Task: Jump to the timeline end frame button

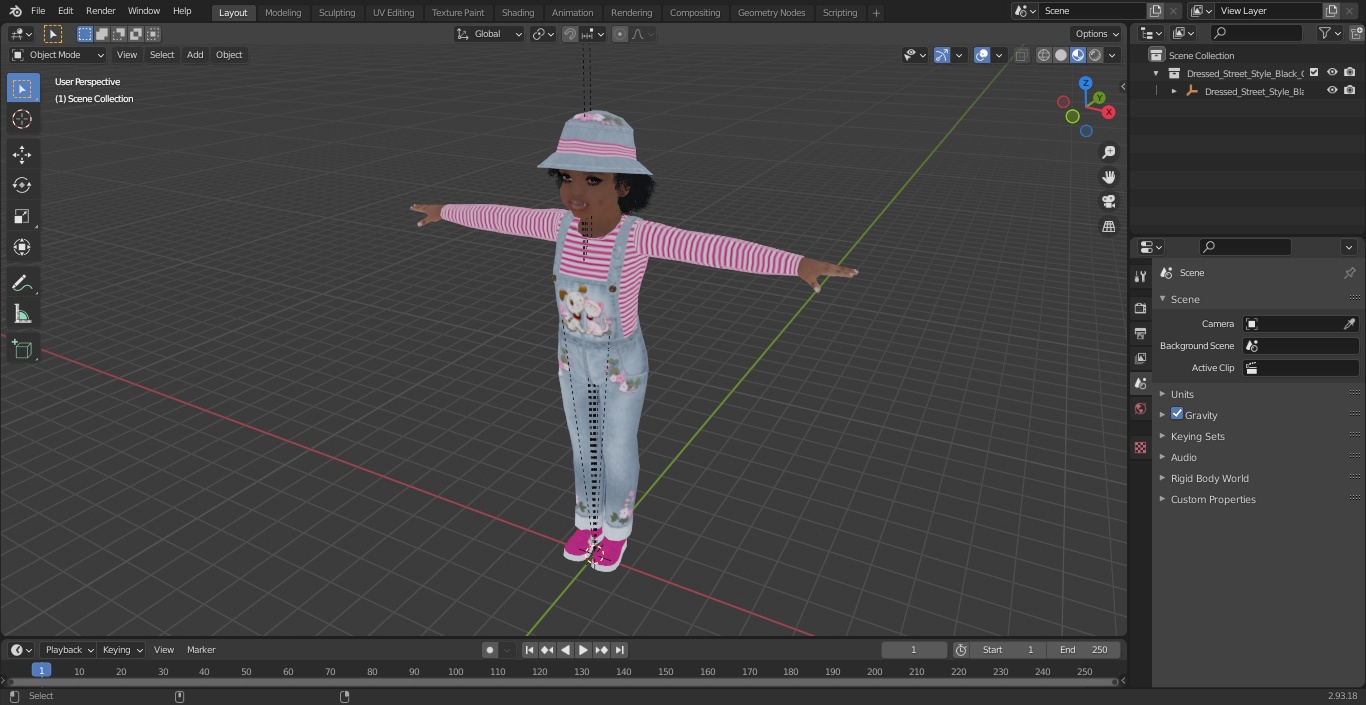Action: tap(619, 650)
